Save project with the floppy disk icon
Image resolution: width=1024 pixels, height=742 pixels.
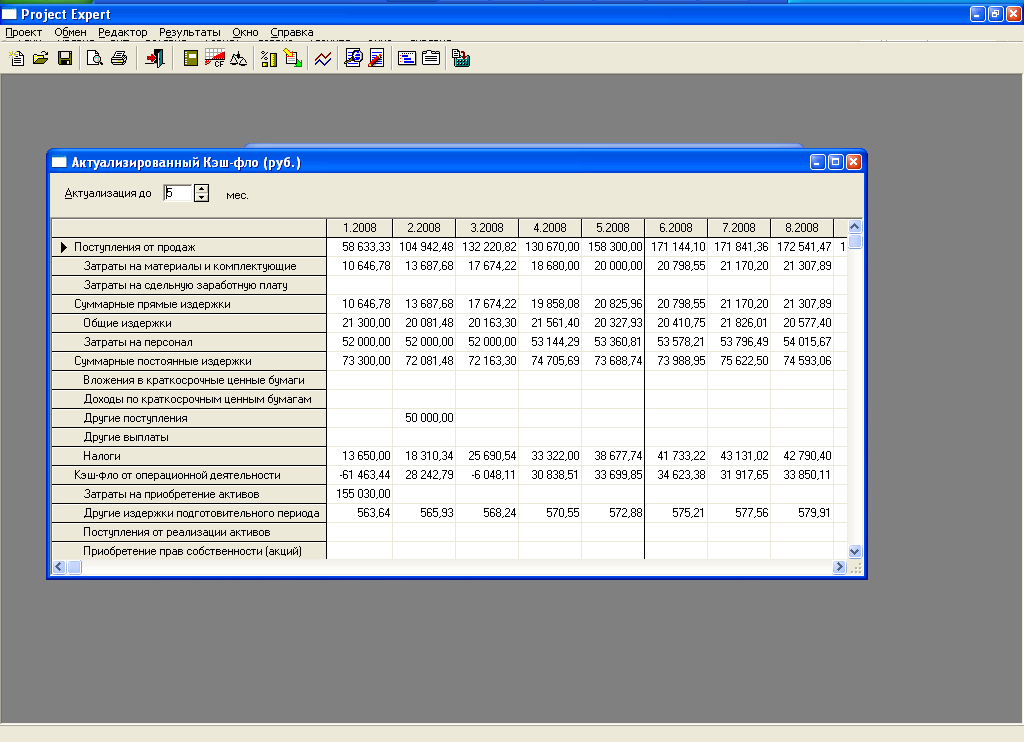click(x=65, y=59)
